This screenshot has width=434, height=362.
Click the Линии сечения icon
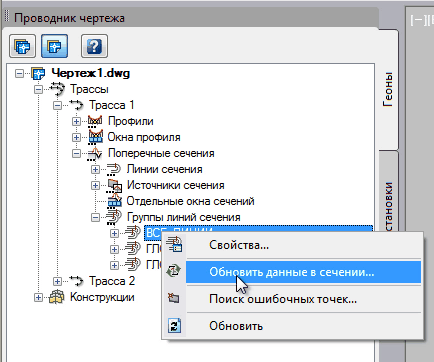tap(114, 169)
